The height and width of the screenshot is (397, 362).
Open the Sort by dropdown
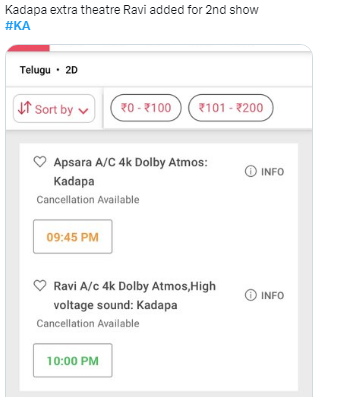pos(54,109)
